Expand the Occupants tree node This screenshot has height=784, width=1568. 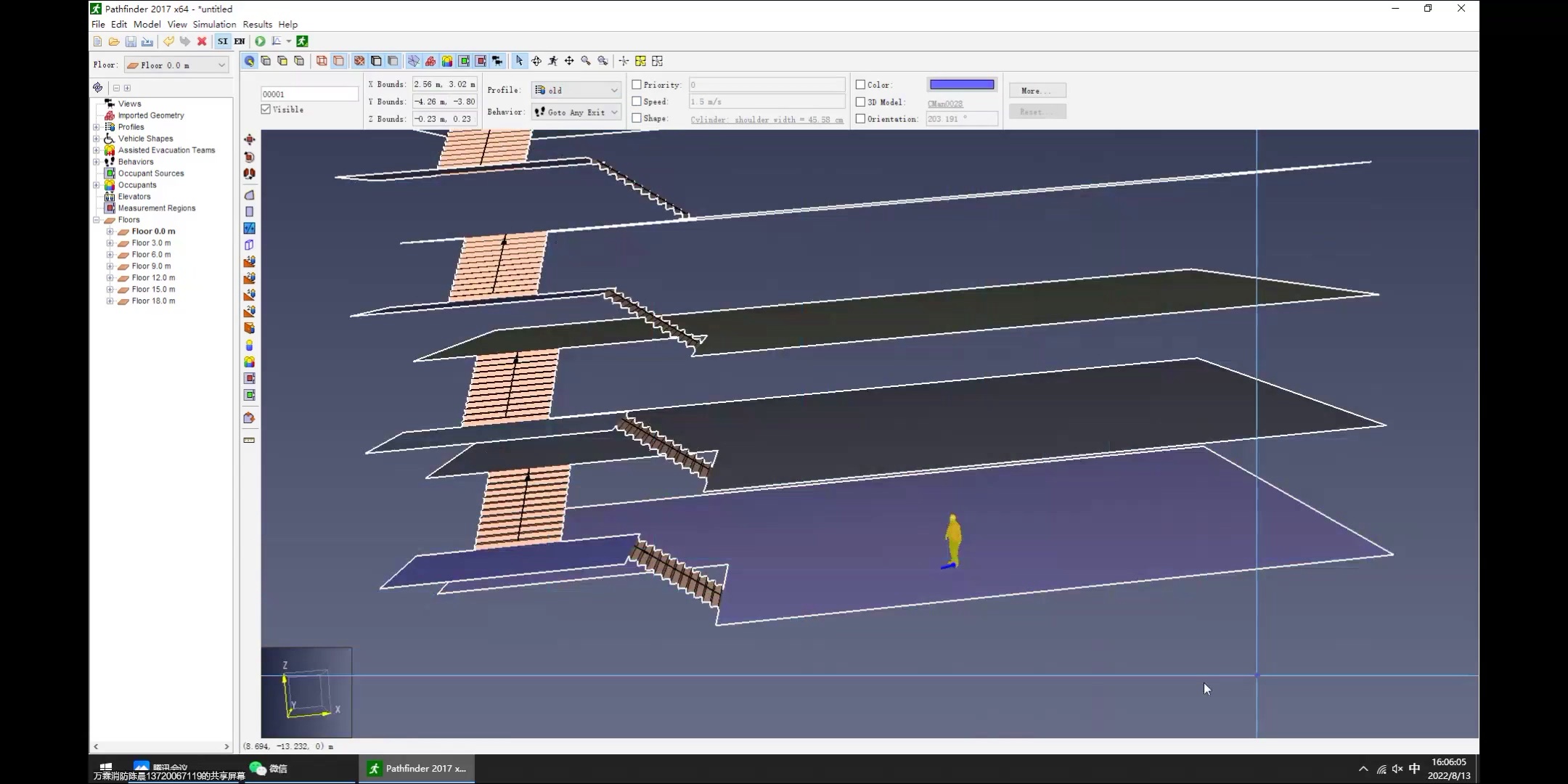tap(97, 185)
